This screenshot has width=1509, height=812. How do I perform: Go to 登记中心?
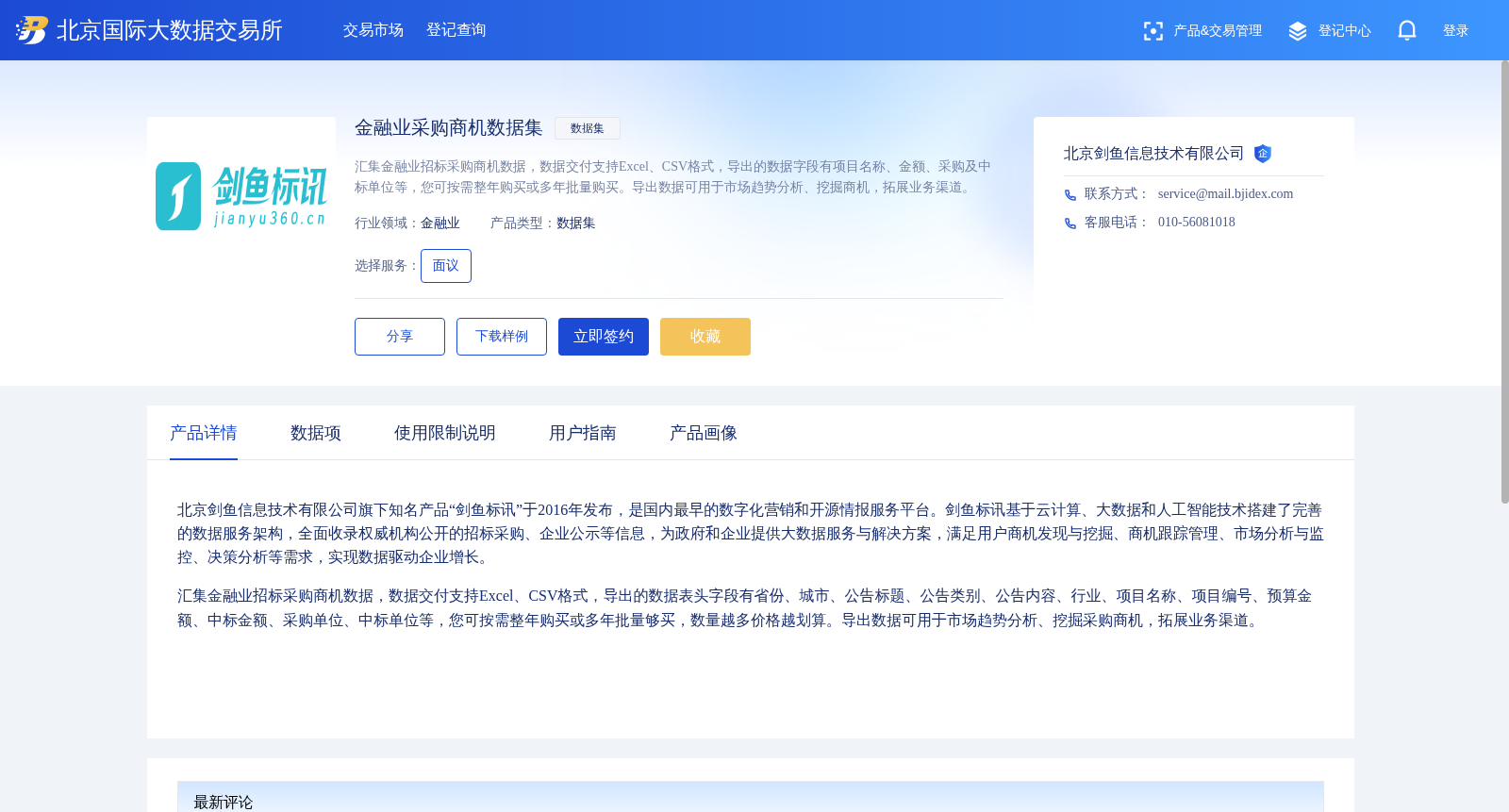1345,31
